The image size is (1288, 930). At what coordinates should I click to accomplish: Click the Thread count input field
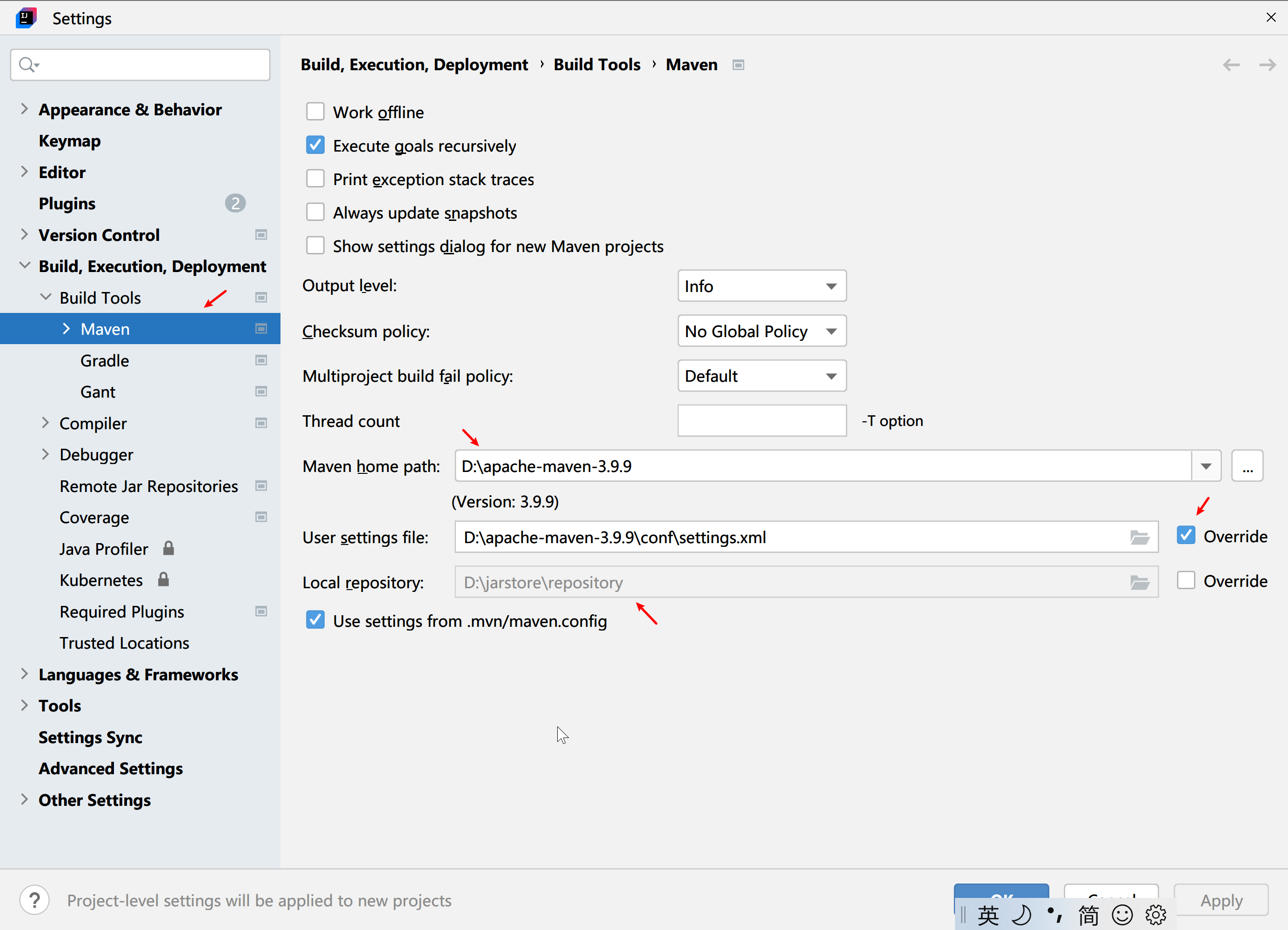[761, 421]
